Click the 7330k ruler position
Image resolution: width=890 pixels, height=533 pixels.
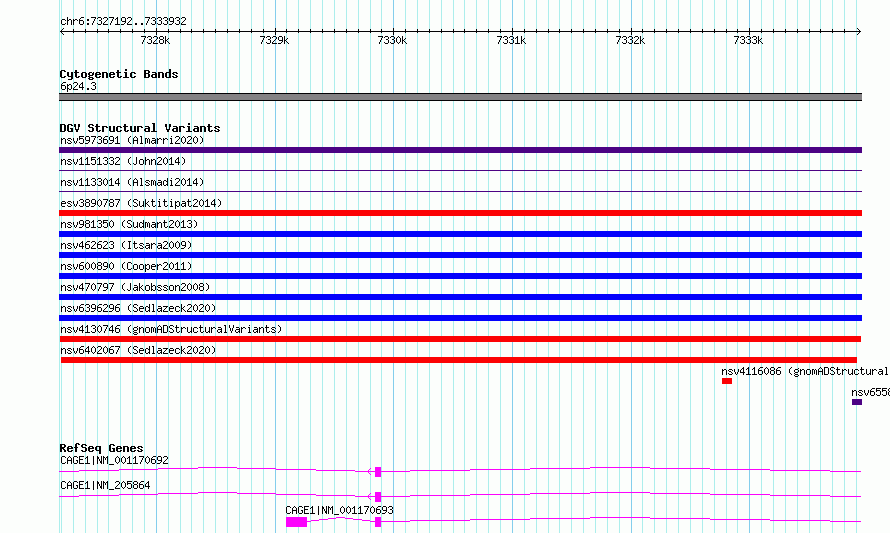click(x=392, y=40)
